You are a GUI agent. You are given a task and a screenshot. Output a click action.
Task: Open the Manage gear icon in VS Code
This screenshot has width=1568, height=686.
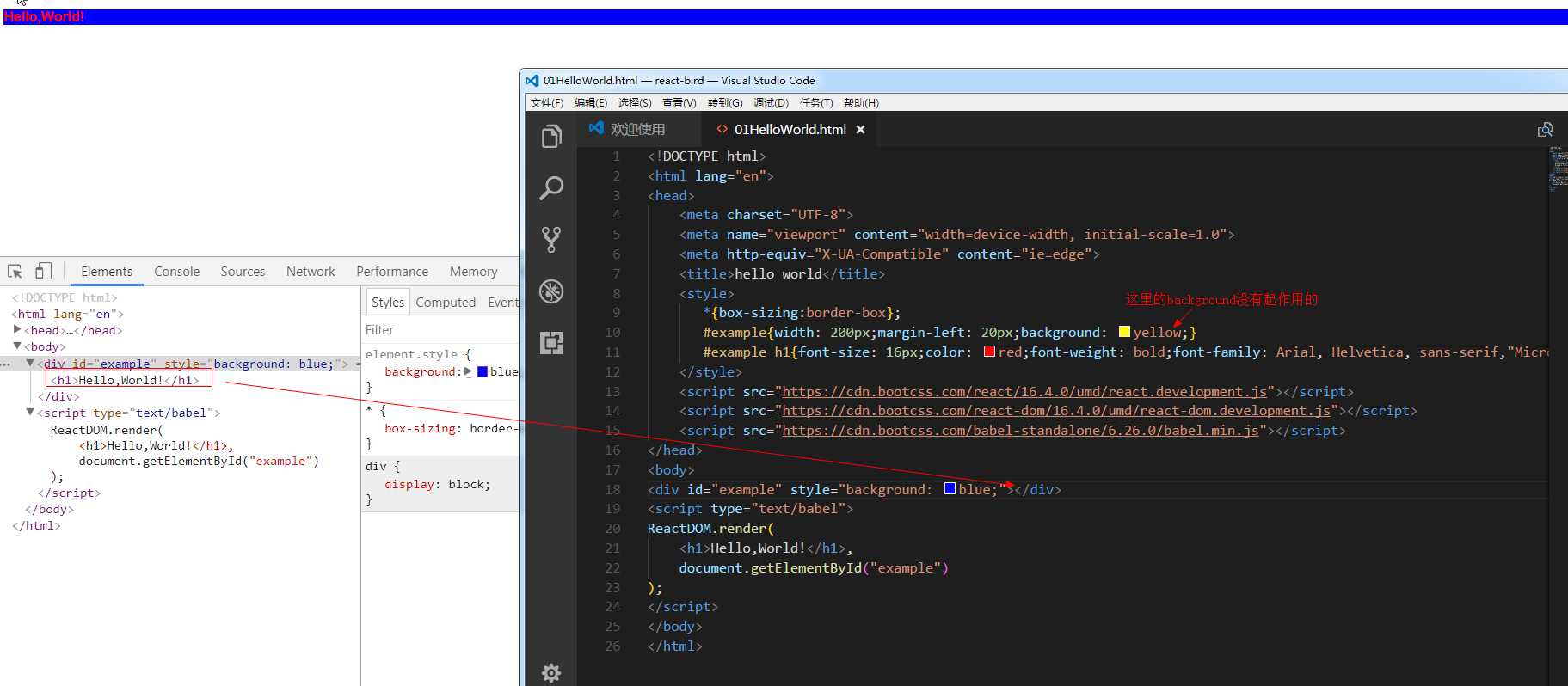551,672
